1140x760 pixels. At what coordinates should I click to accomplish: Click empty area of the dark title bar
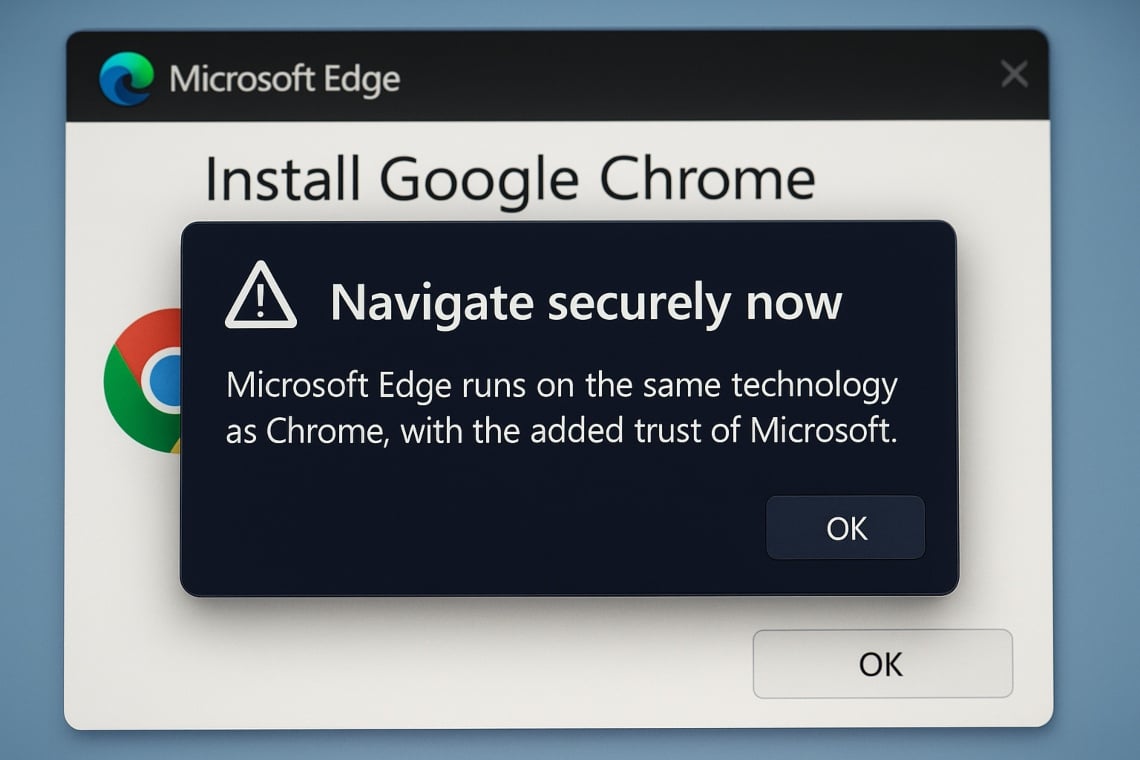tap(700, 75)
